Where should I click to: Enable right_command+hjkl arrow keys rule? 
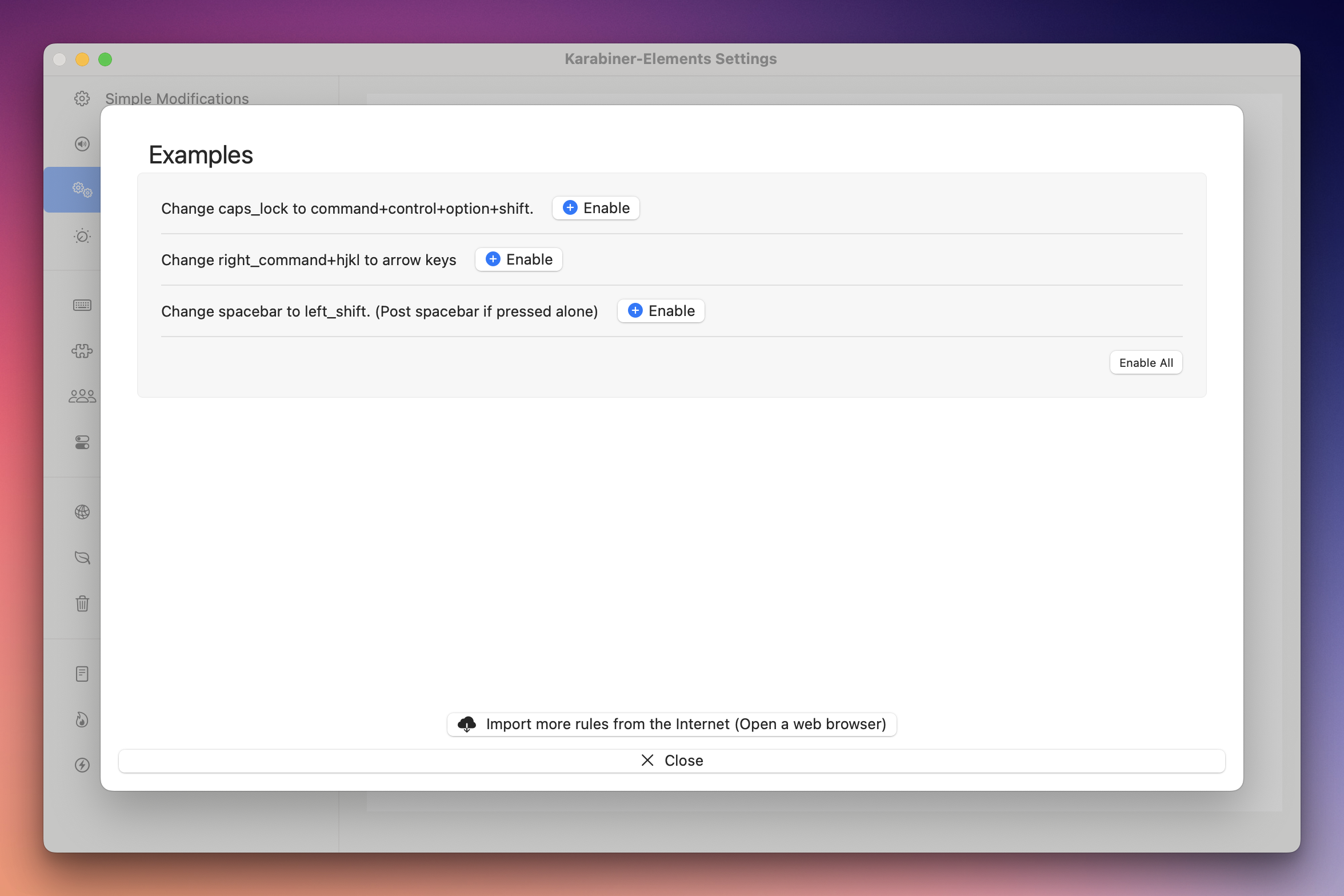point(518,259)
